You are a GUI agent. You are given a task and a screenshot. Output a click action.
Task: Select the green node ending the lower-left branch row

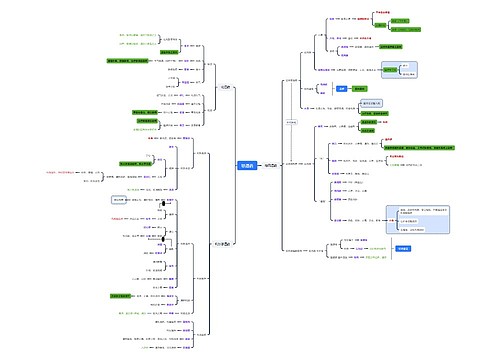(120, 296)
